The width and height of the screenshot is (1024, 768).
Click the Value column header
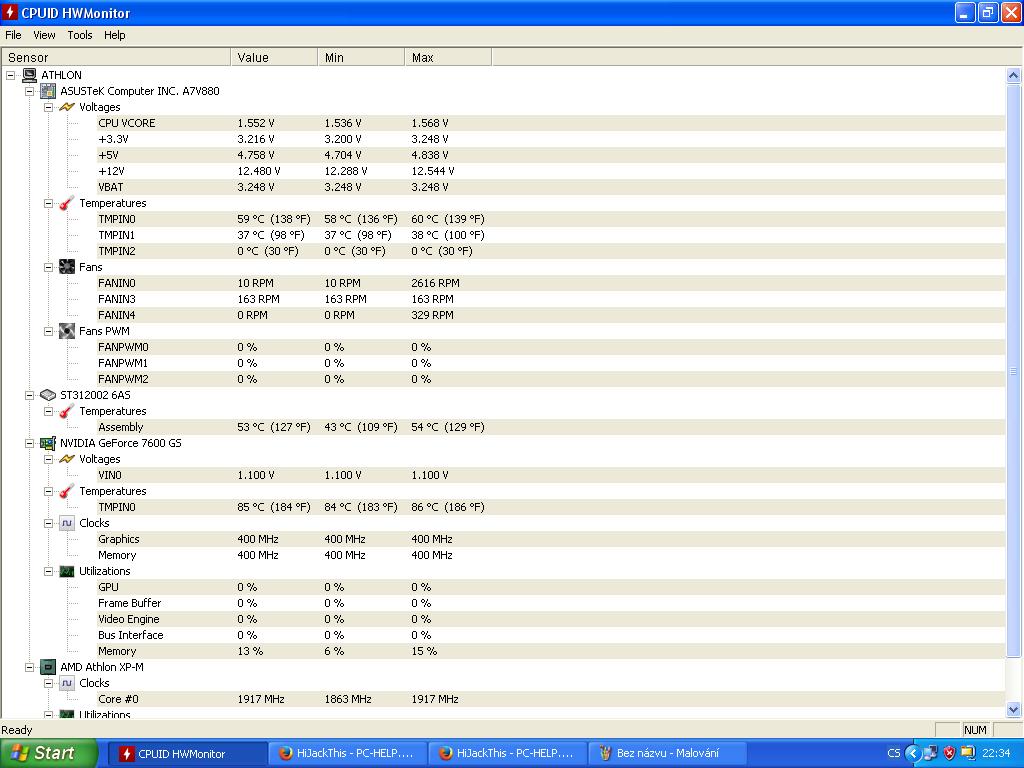click(273, 58)
